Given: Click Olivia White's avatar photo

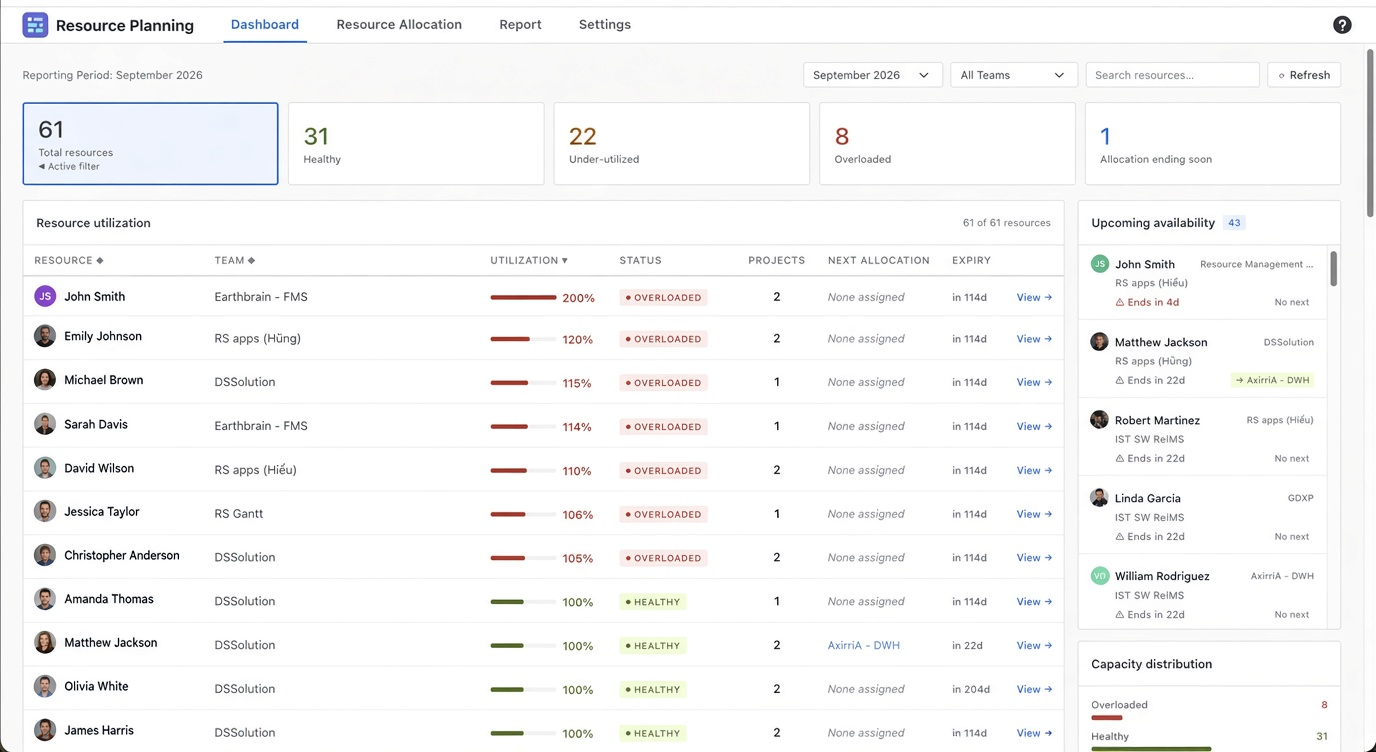Looking at the screenshot, I should [45, 686].
